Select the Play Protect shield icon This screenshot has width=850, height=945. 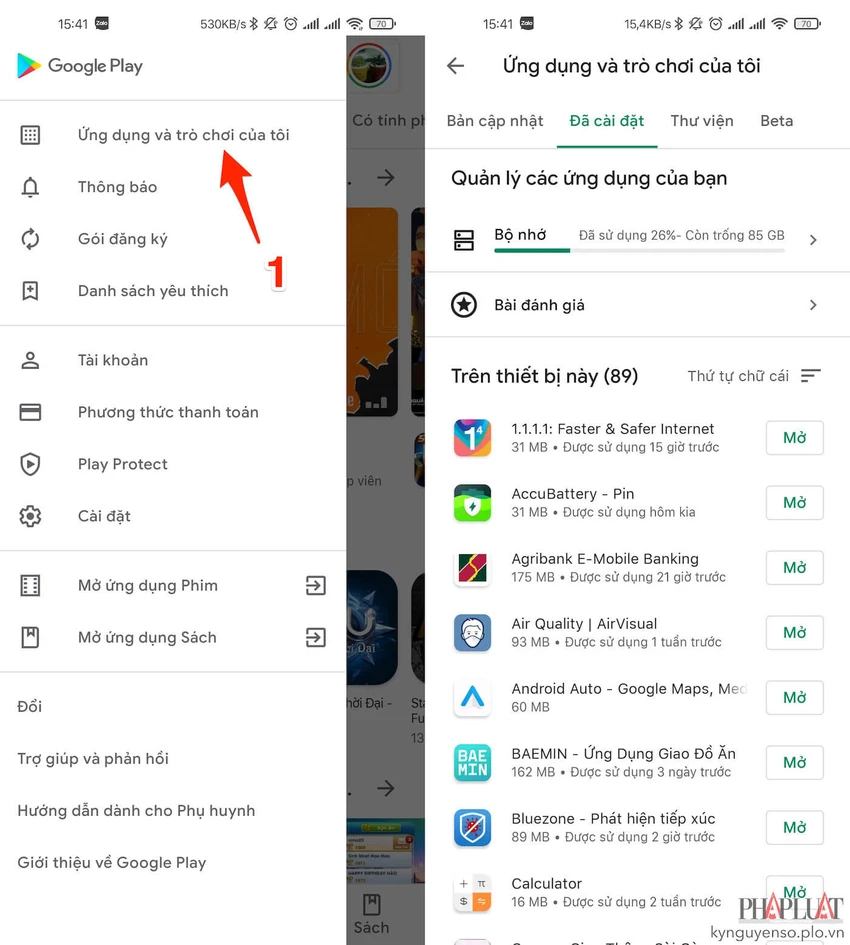tap(30, 464)
